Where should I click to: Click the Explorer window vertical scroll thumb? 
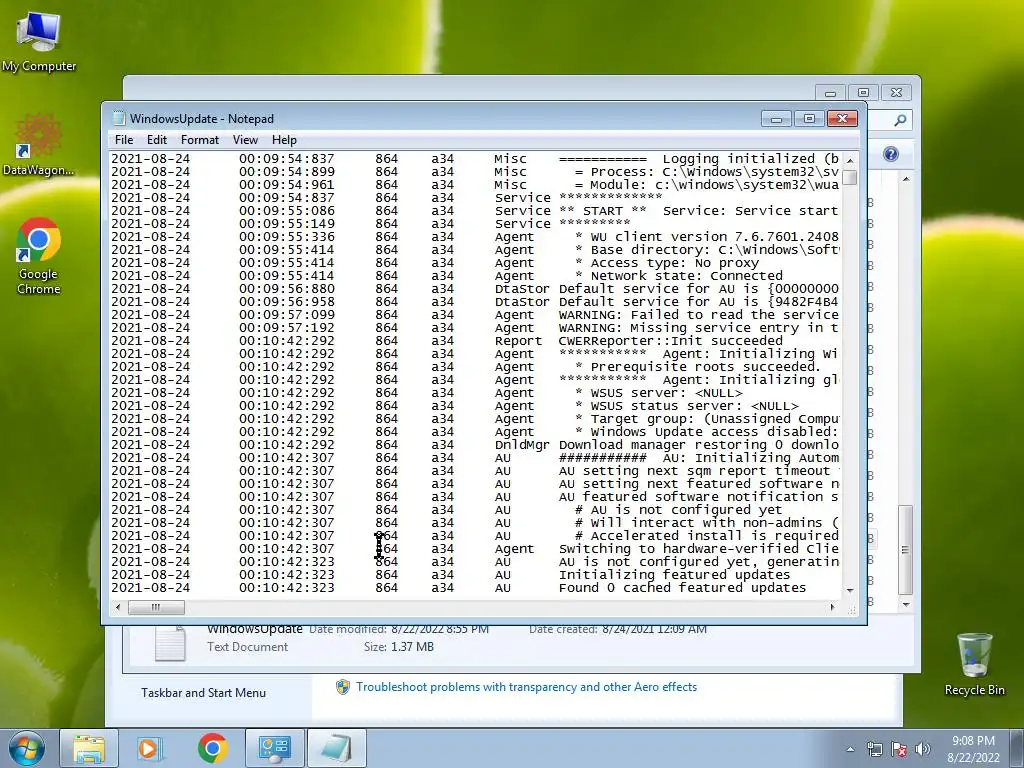pyautogui.click(x=905, y=550)
